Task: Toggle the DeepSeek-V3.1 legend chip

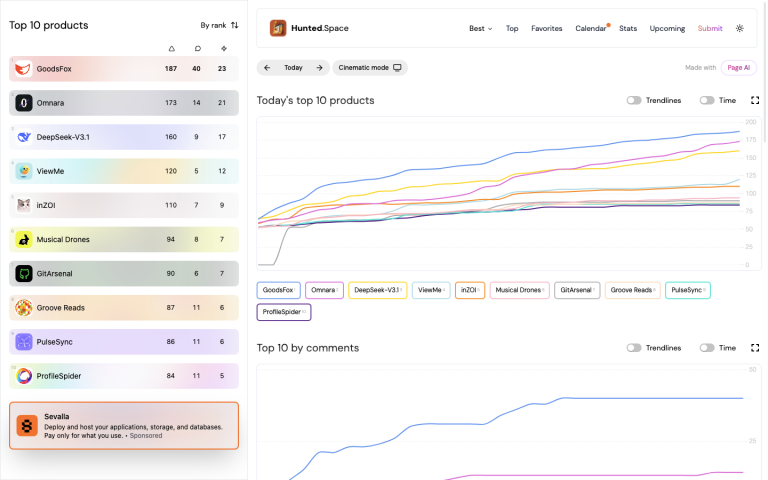Action: coord(377,290)
